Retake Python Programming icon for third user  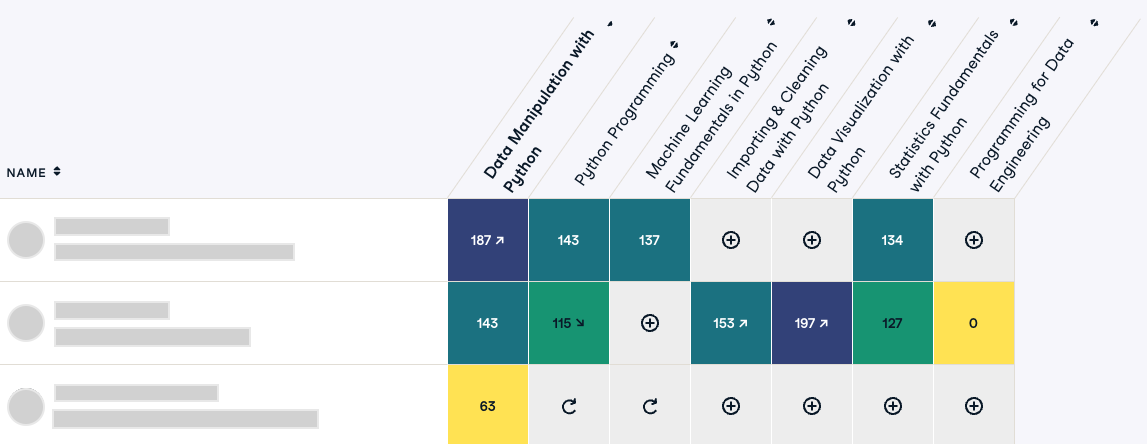click(569, 406)
